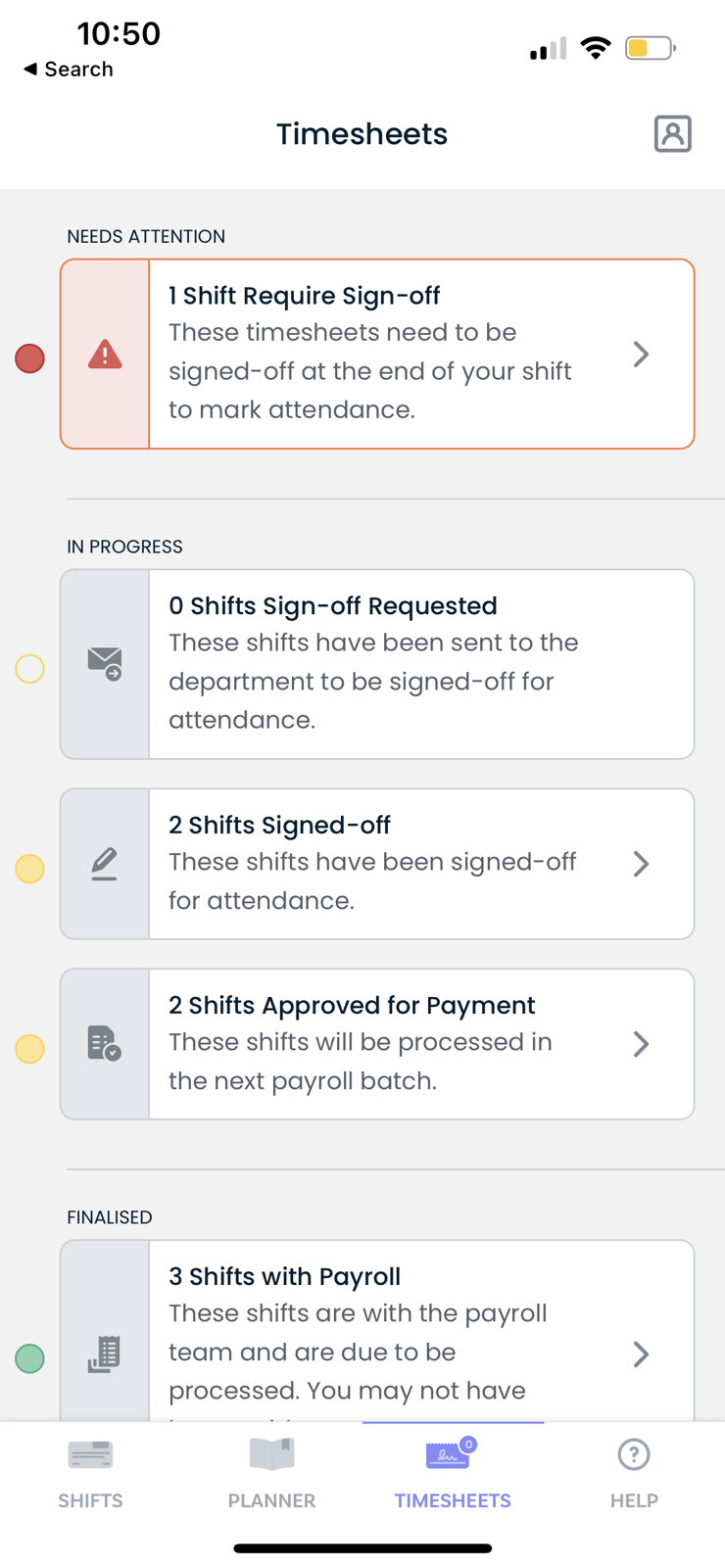Screen dimensions: 725x1568
Task: Go back to Search
Action: click(69, 70)
